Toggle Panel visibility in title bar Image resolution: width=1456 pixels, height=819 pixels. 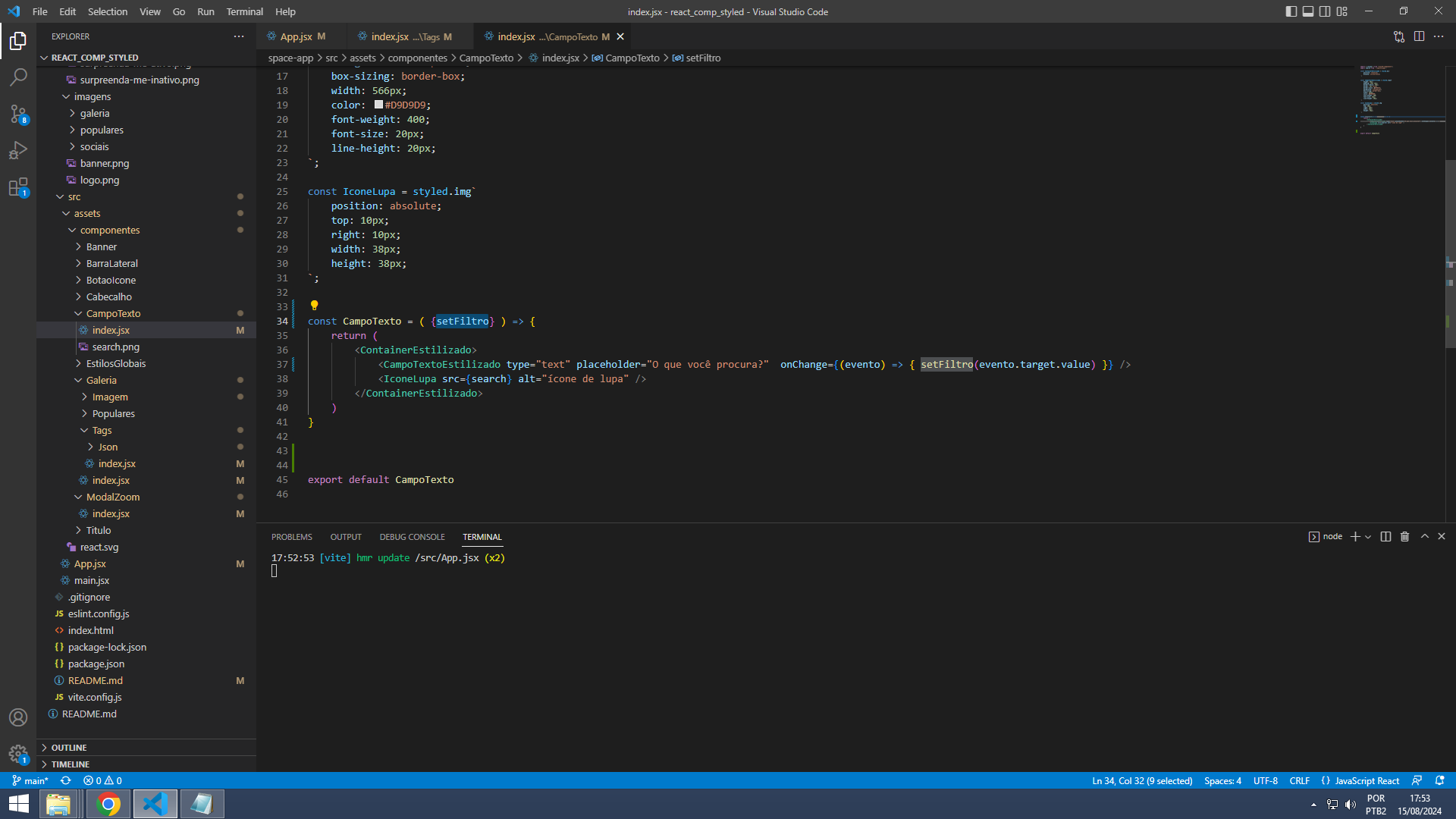tap(1308, 11)
